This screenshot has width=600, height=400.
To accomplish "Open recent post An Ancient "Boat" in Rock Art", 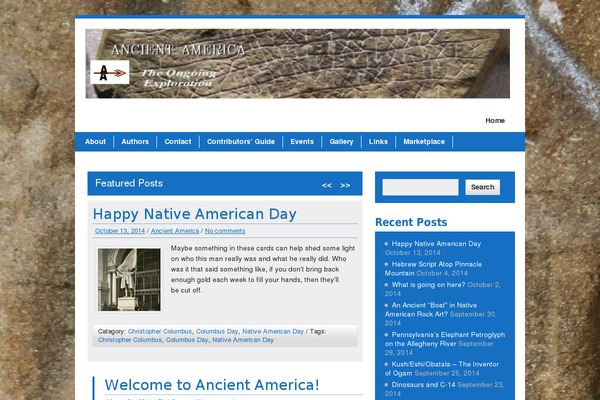I will [431, 310].
